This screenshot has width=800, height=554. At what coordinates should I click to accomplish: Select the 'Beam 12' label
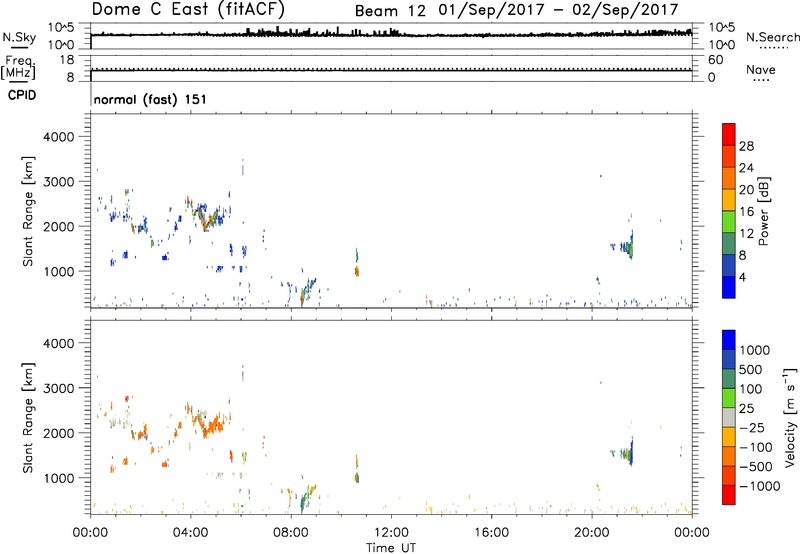pos(390,11)
